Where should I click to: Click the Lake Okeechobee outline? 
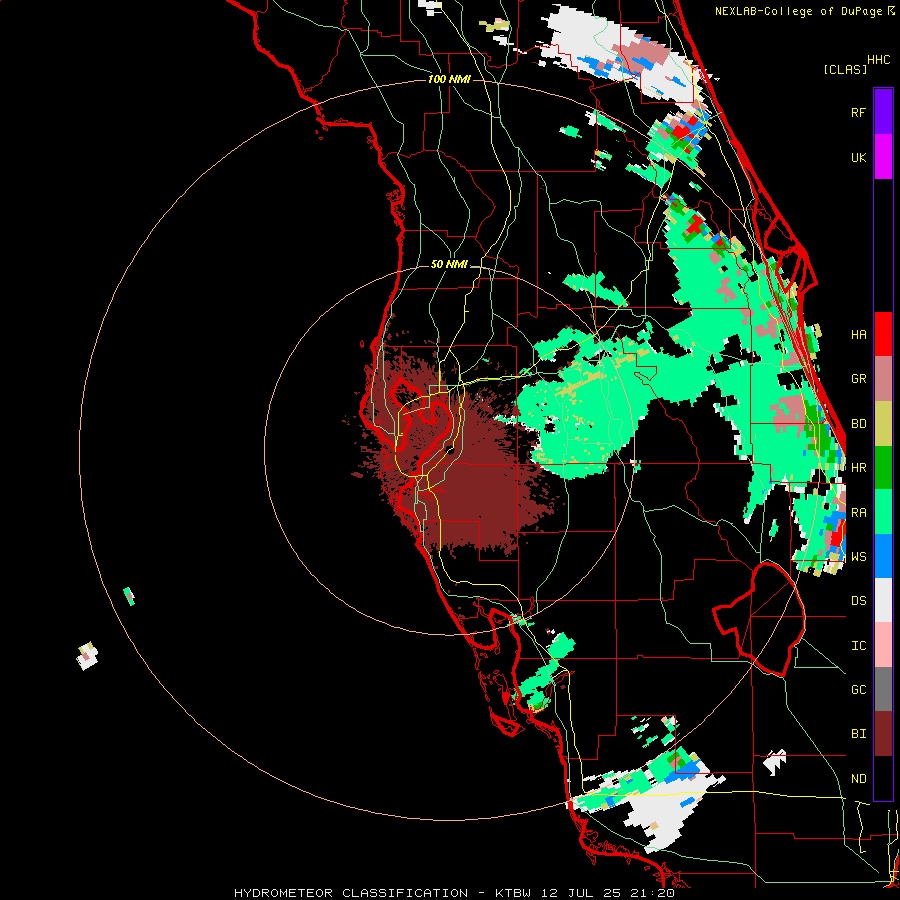[759, 619]
